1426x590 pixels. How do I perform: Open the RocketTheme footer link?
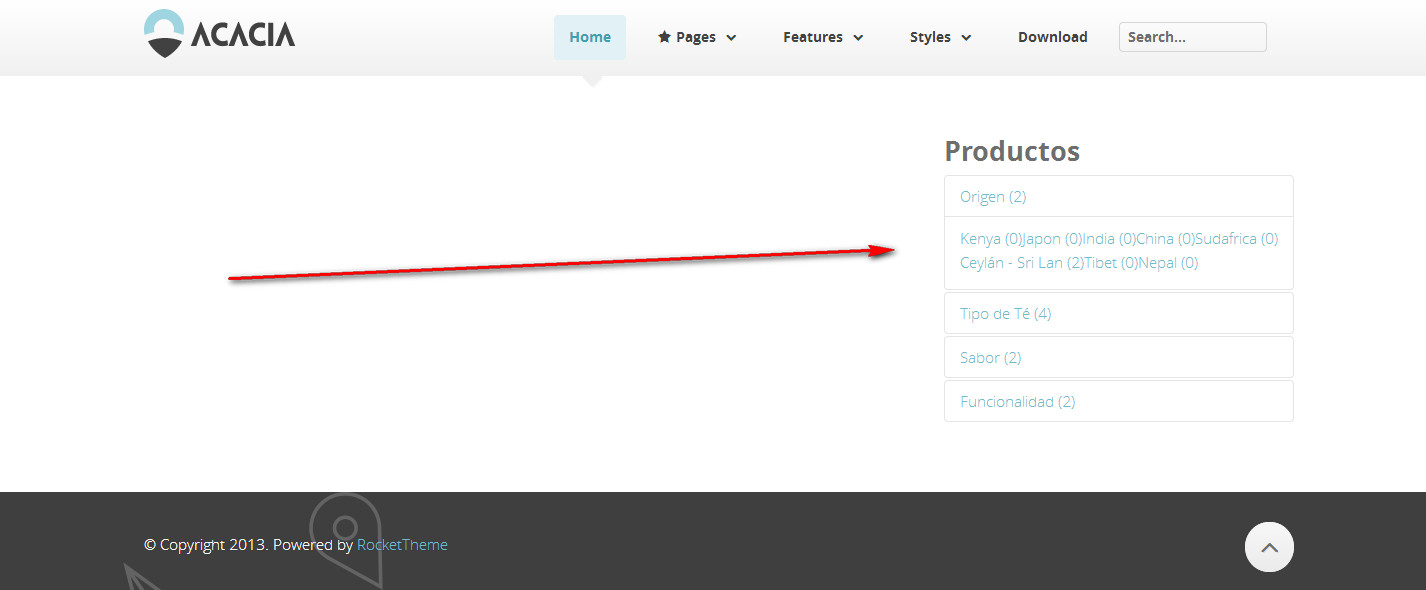coord(402,545)
